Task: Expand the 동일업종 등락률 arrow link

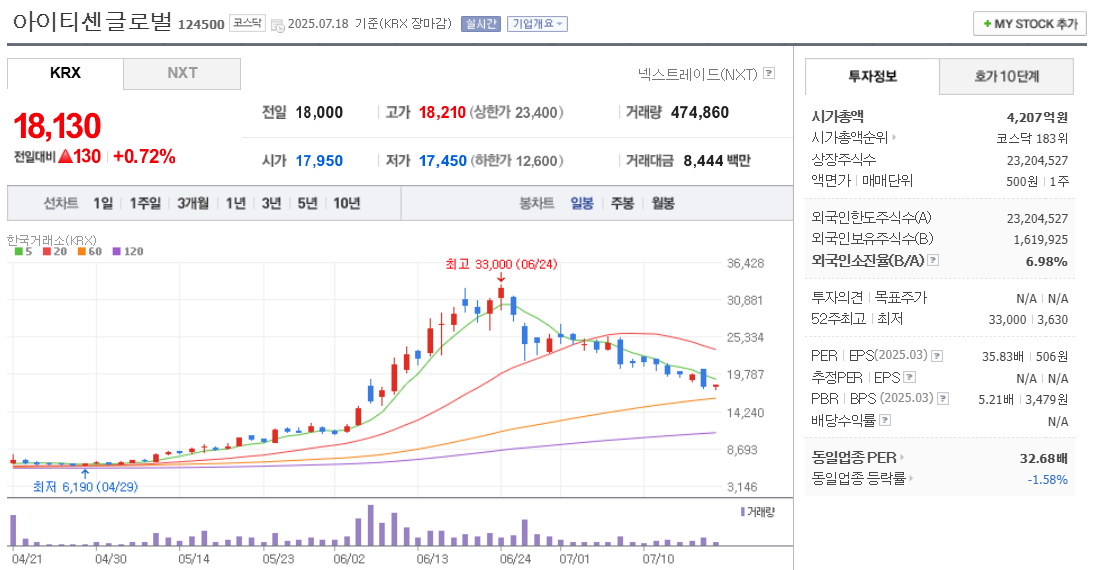Action: tap(911, 479)
